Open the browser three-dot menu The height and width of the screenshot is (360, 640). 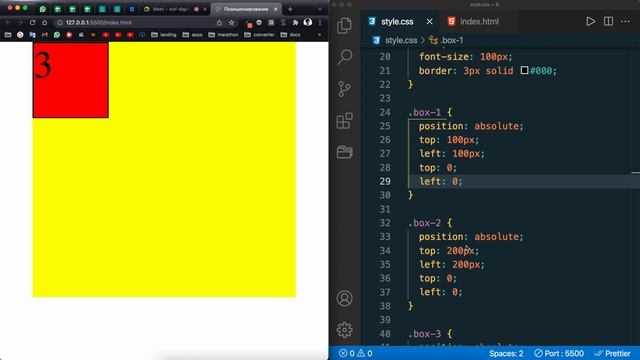pyautogui.click(x=320, y=23)
